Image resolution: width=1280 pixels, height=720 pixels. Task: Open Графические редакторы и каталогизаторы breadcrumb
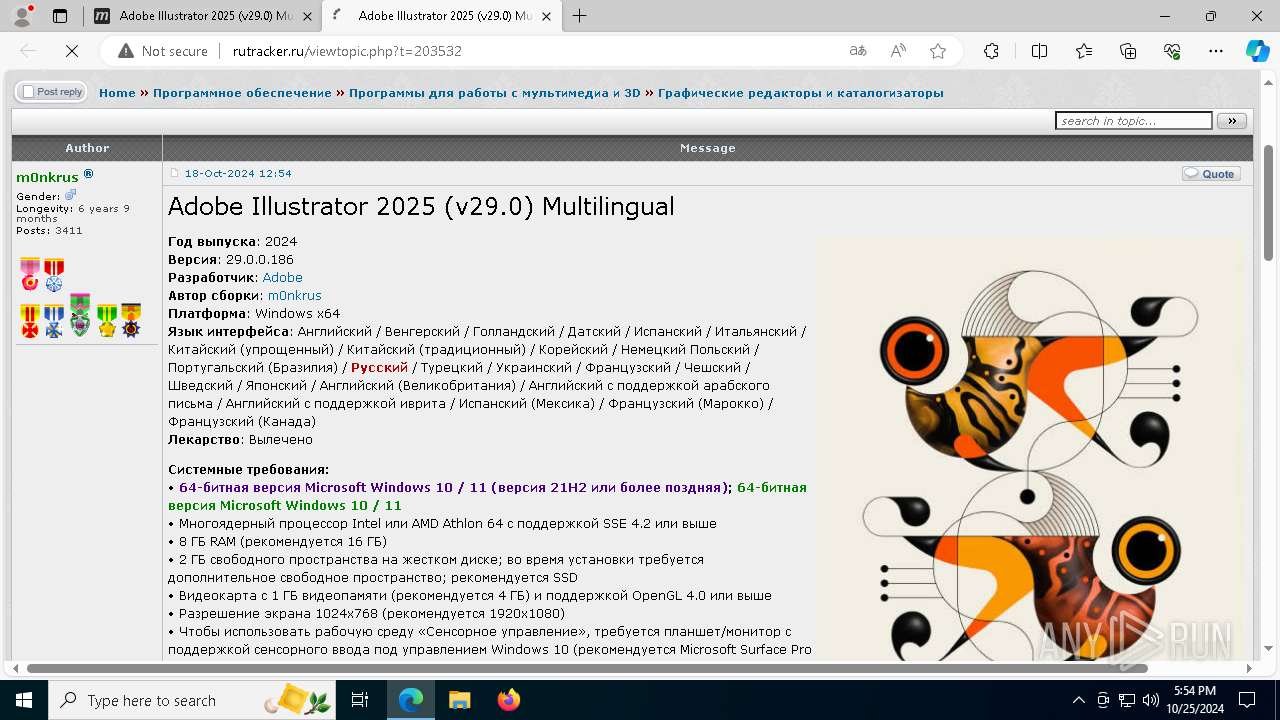[801, 93]
